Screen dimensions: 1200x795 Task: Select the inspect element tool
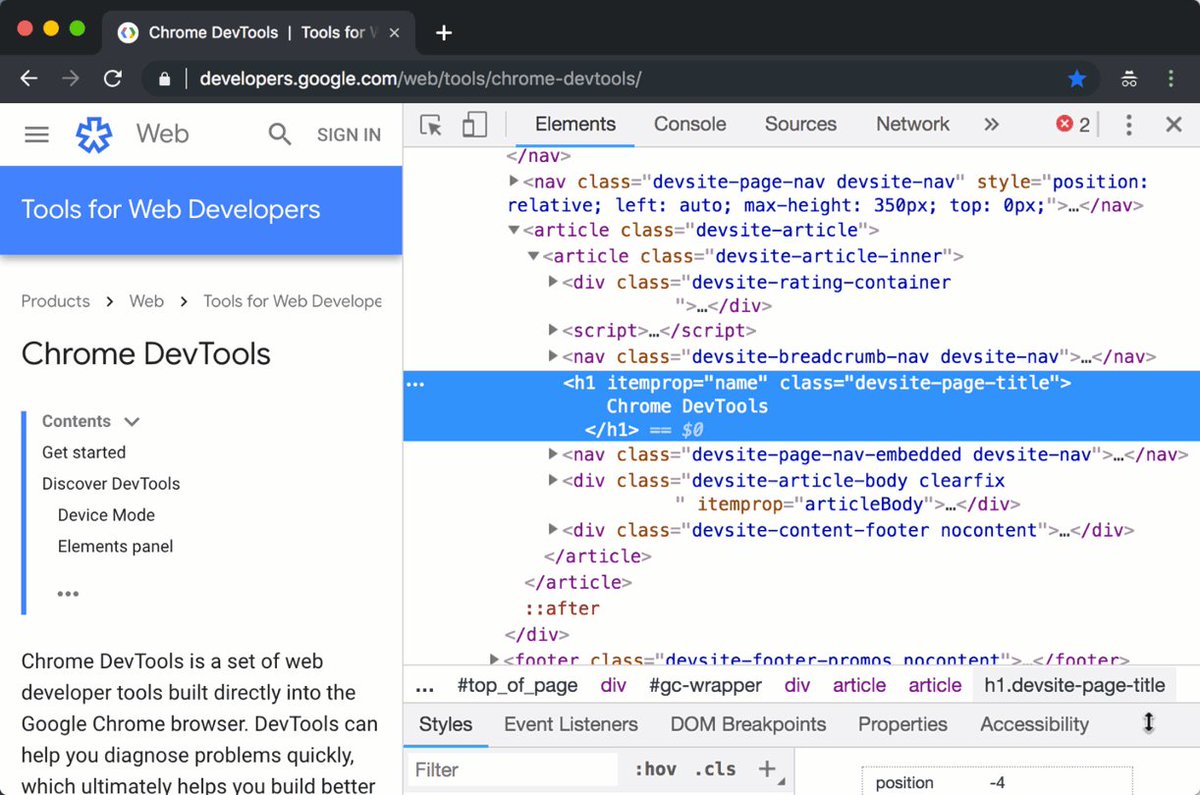(x=430, y=124)
